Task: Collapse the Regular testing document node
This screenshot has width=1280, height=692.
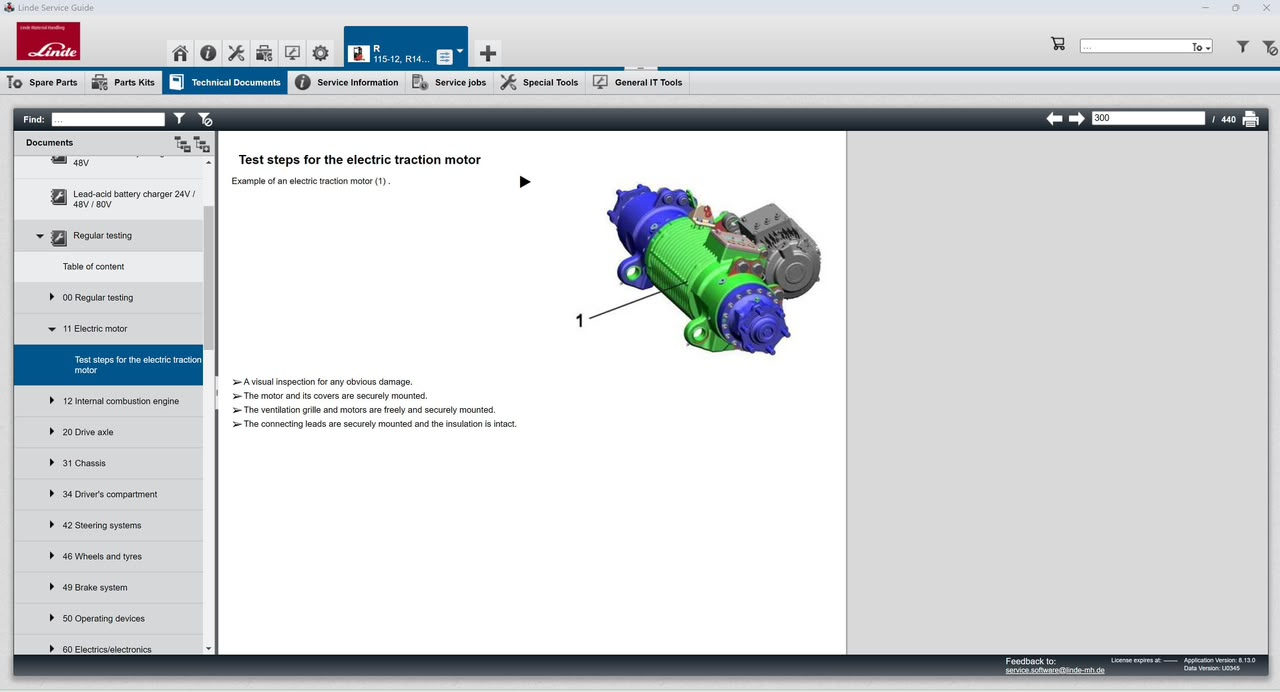Action: click(x=40, y=237)
